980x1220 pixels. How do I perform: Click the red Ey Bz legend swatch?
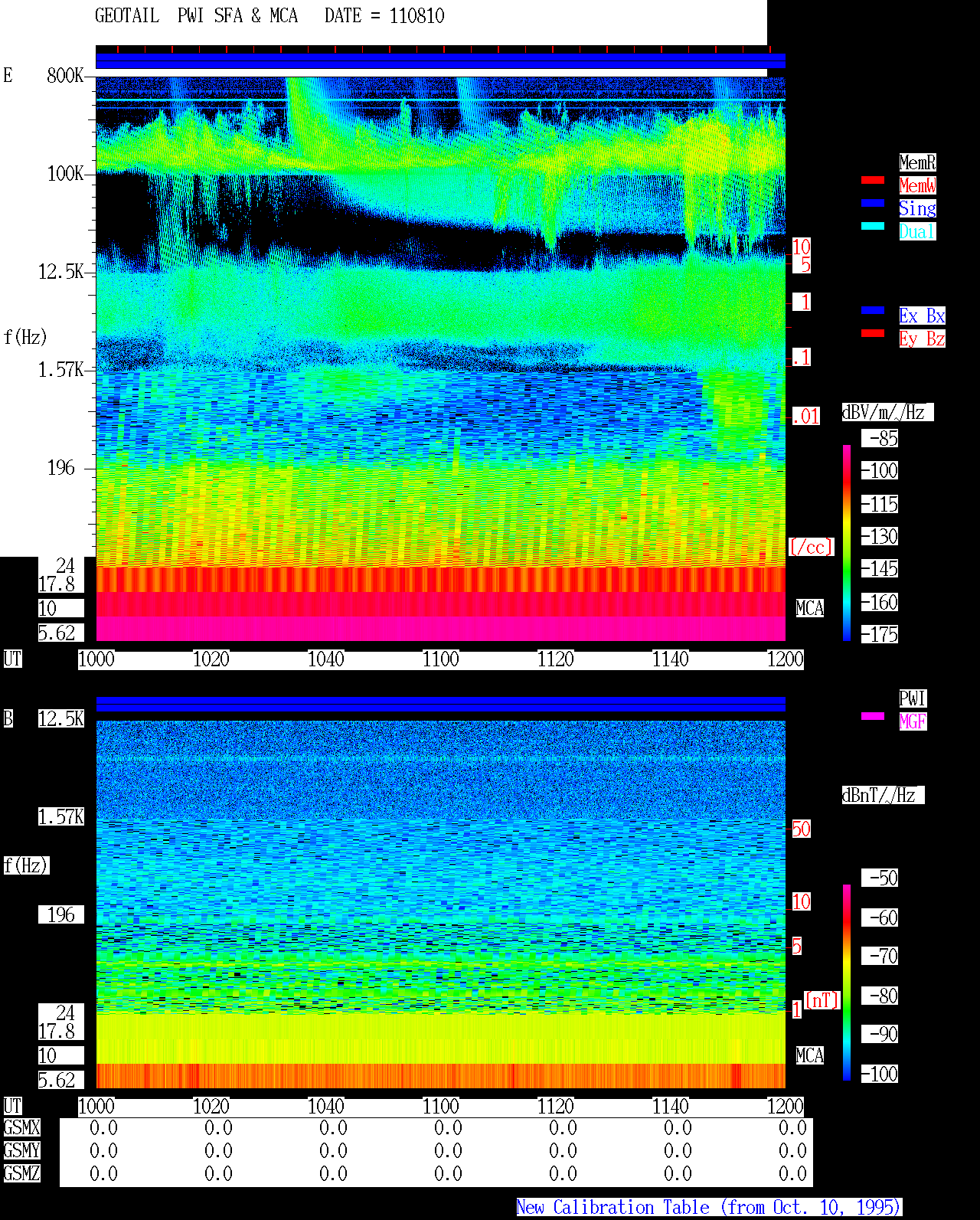pyautogui.click(x=873, y=333)
